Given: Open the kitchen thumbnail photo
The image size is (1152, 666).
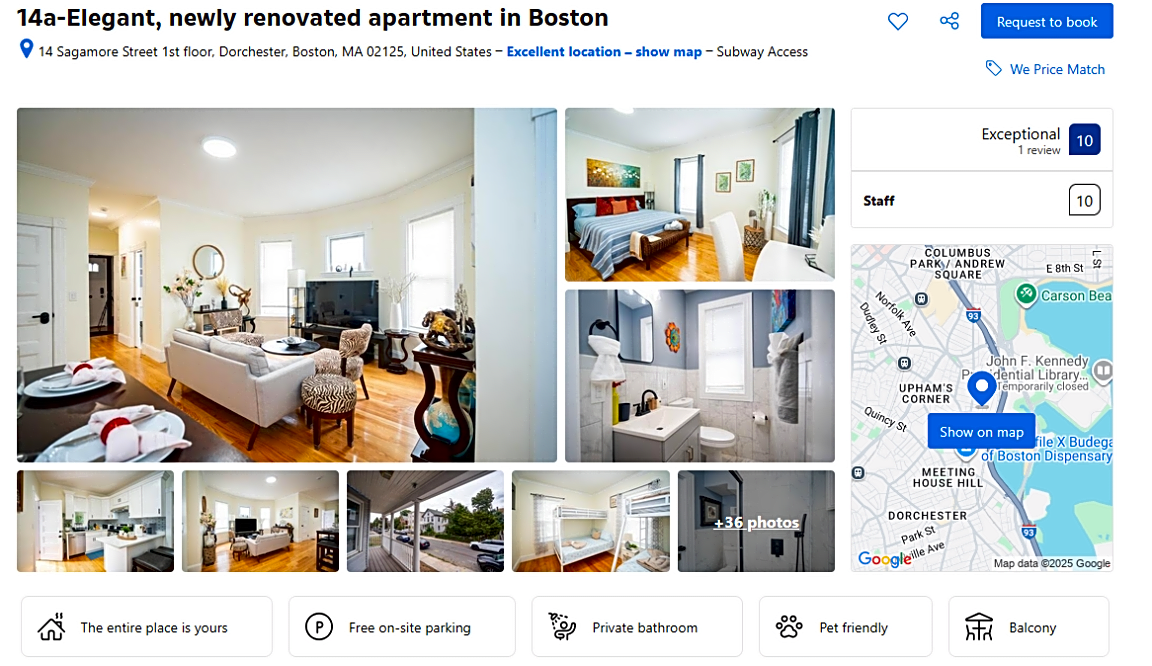Looking at the screenshot, I should pos(96,521).
